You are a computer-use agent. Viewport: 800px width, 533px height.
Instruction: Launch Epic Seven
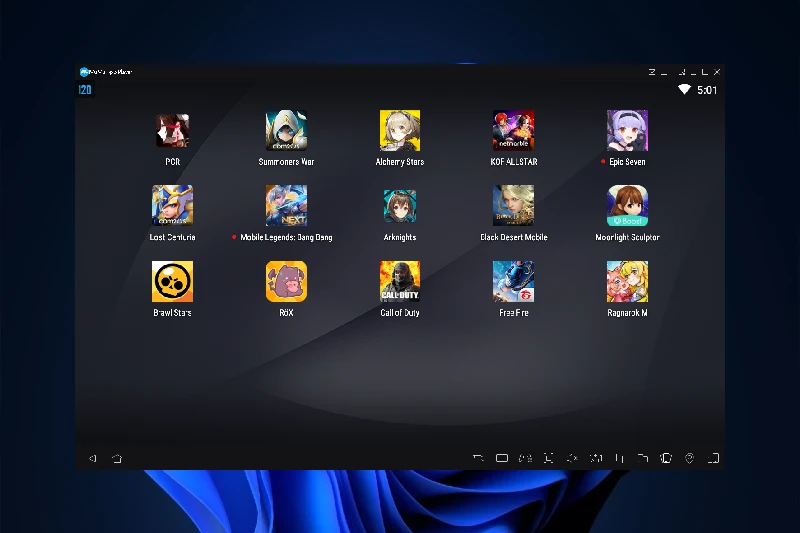pos(627,131)
